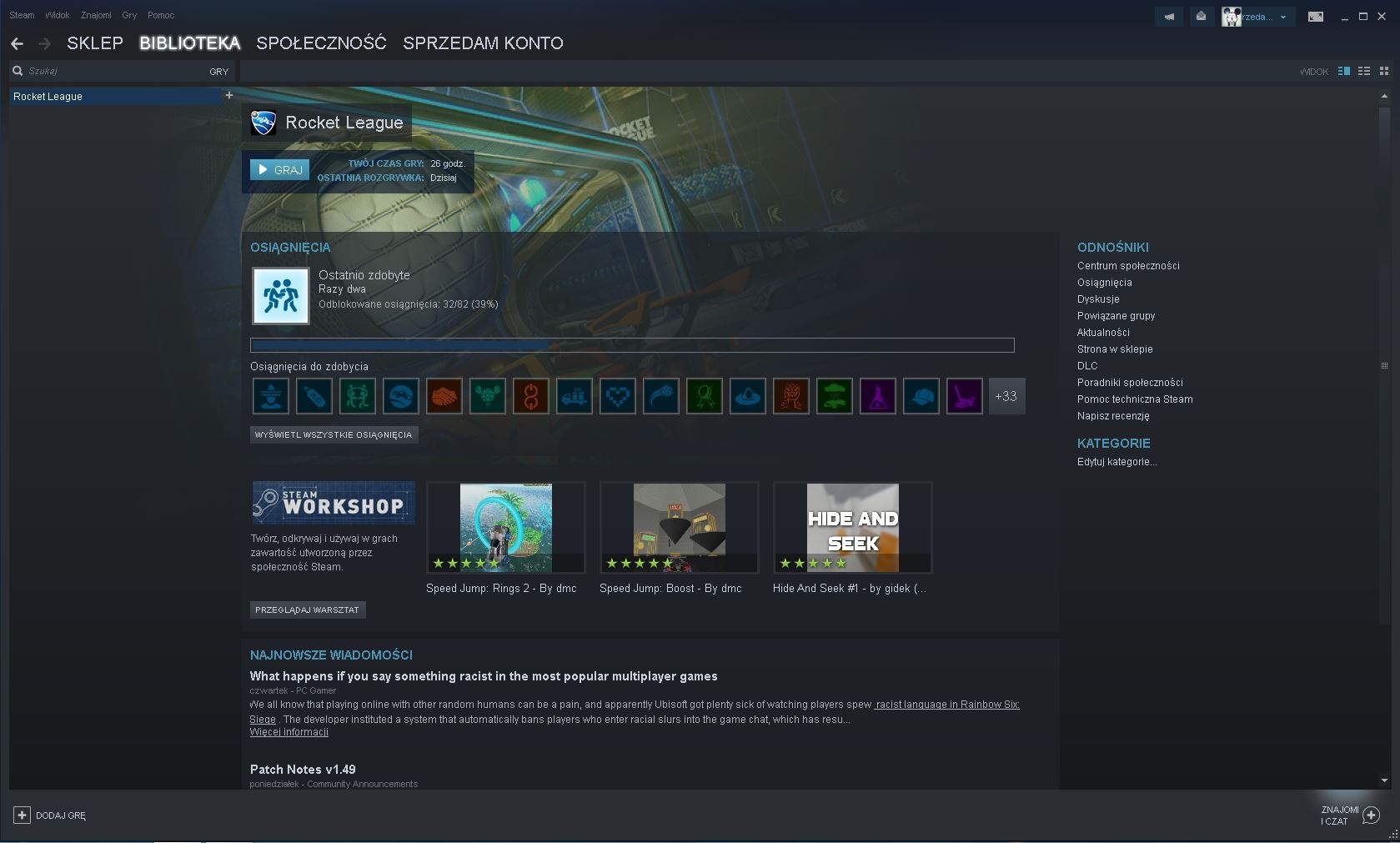Click the scrollbar down arrow
The image size is (1400, 843).
click(1384, 780)
